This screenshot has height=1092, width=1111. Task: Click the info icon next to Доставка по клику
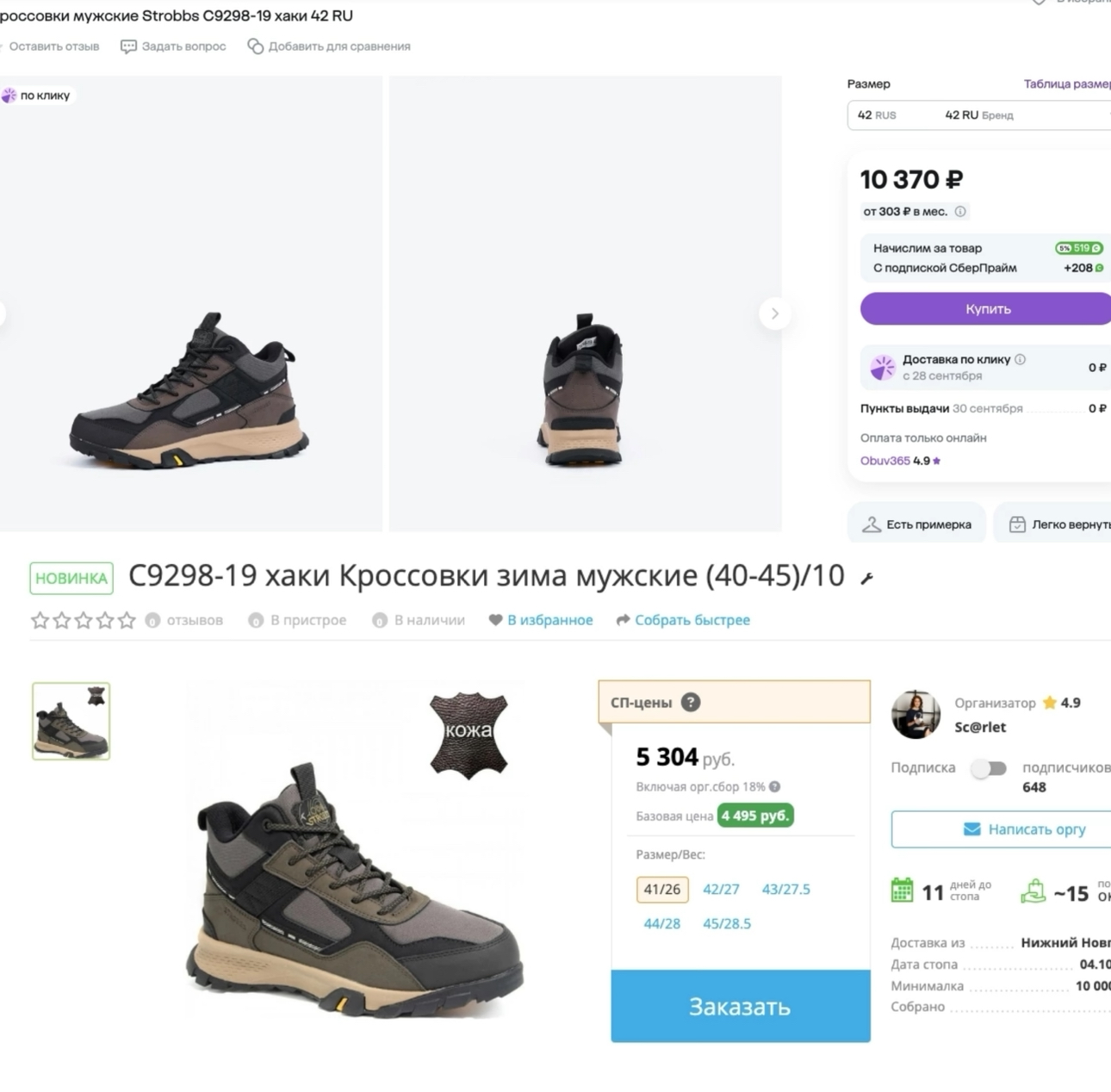[x=1021, y=359]
